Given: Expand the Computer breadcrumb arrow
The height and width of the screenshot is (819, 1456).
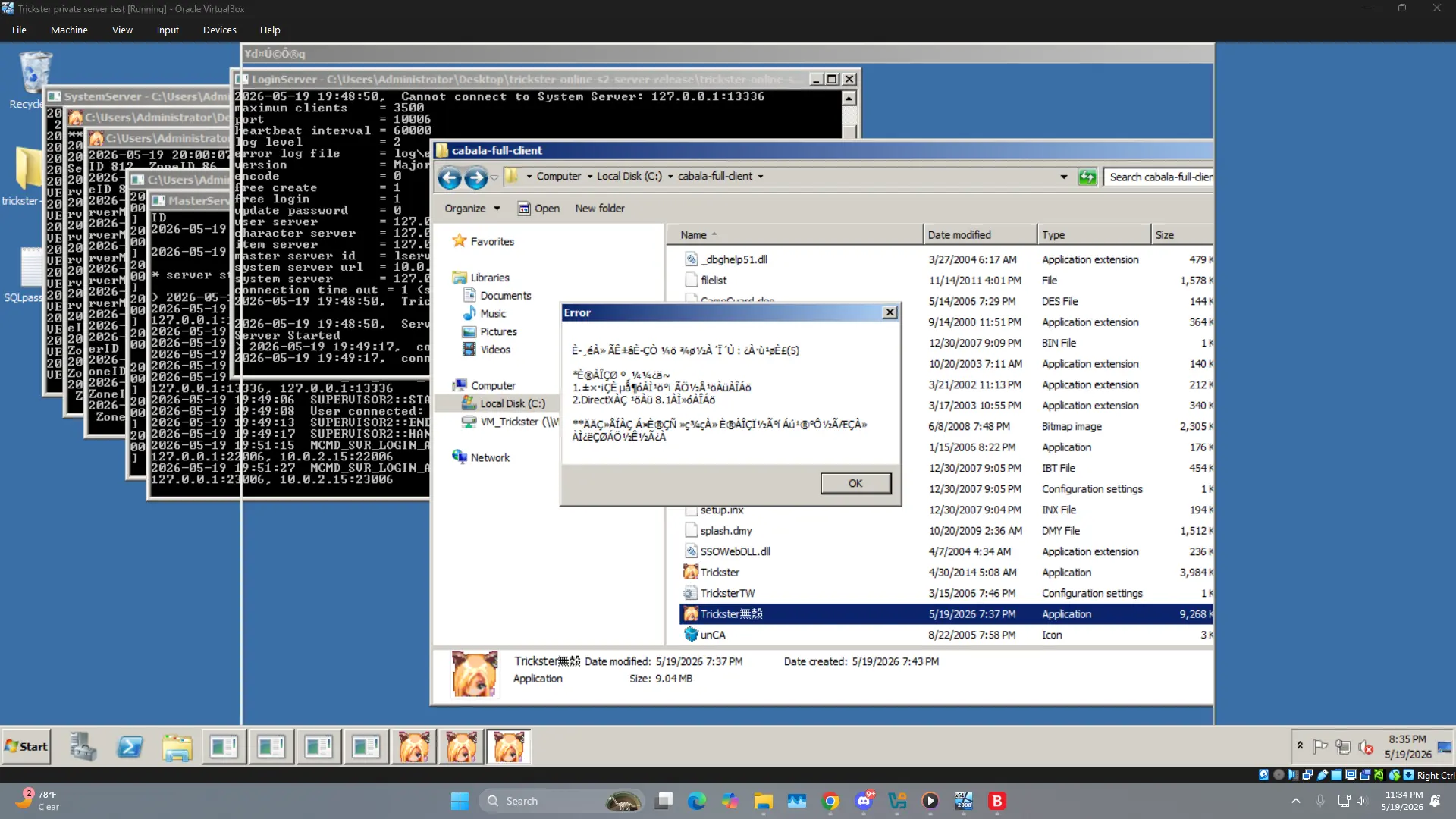Looking at the screenshot, I should click(x=590, y=177).
